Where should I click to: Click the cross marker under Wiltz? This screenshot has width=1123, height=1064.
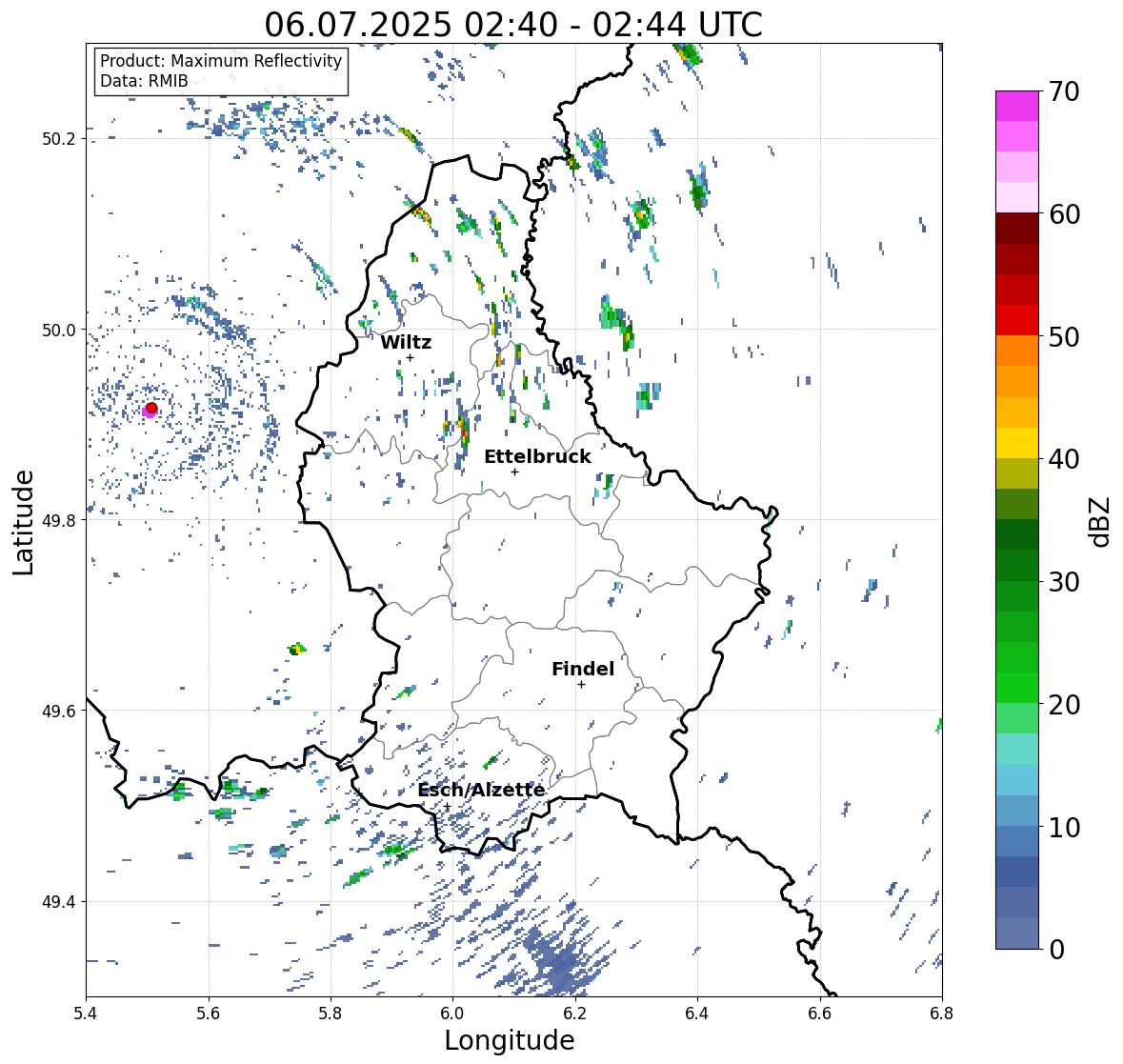pyautogui.click(x=410, y=358)
